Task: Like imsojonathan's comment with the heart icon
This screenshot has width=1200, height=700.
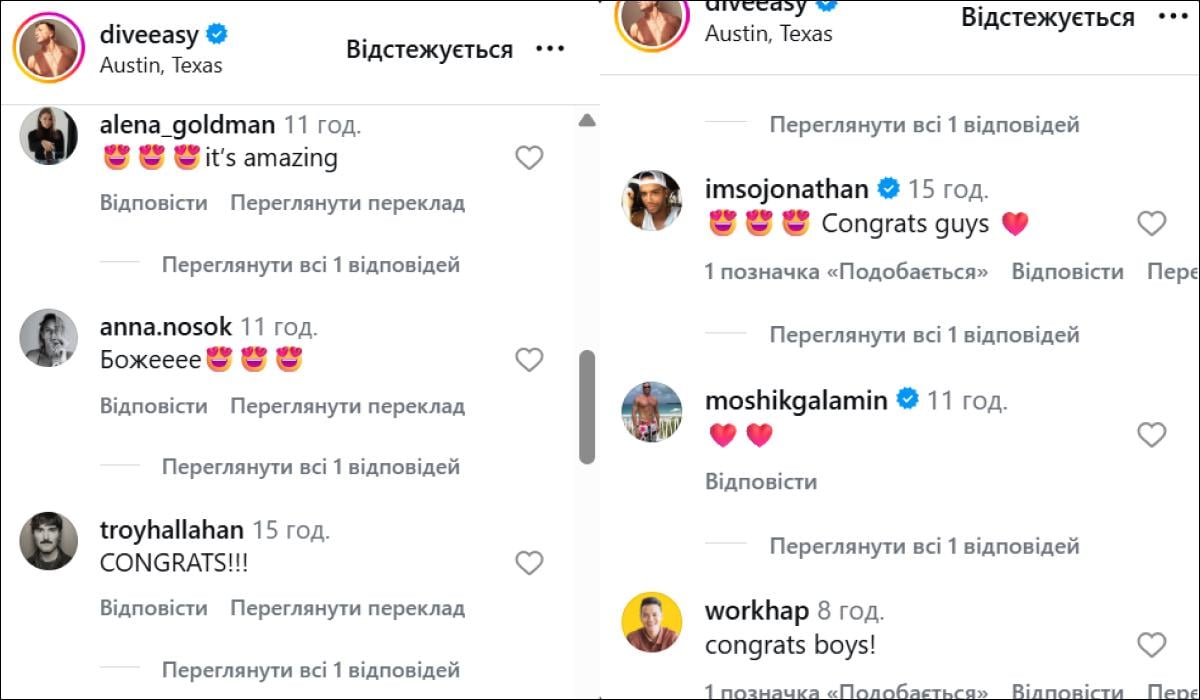Action: point(1151,223)
